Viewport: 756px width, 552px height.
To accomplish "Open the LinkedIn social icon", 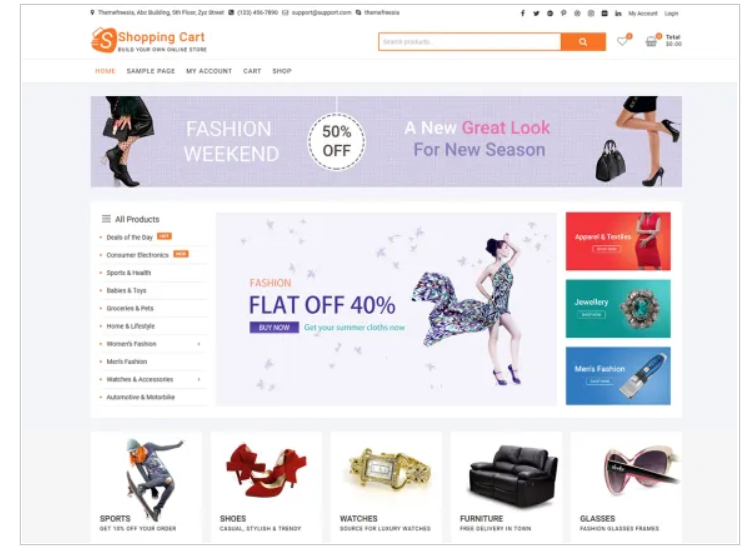I will point(618,13).
